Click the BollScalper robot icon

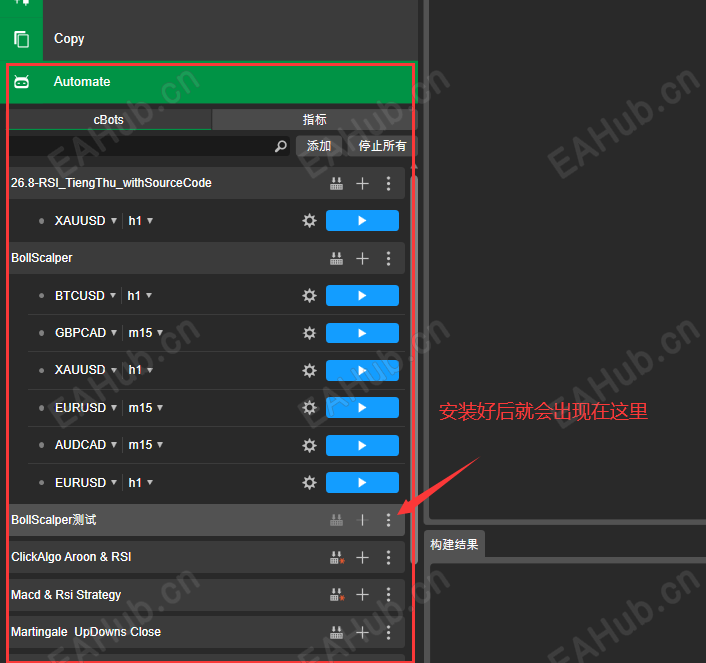(336, 259)
